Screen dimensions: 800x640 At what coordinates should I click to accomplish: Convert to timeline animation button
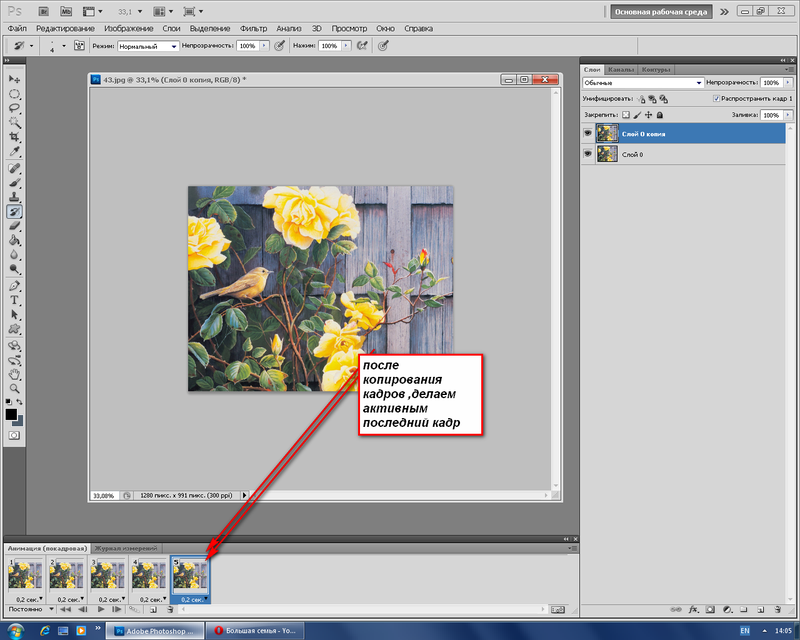coord(558,609)
